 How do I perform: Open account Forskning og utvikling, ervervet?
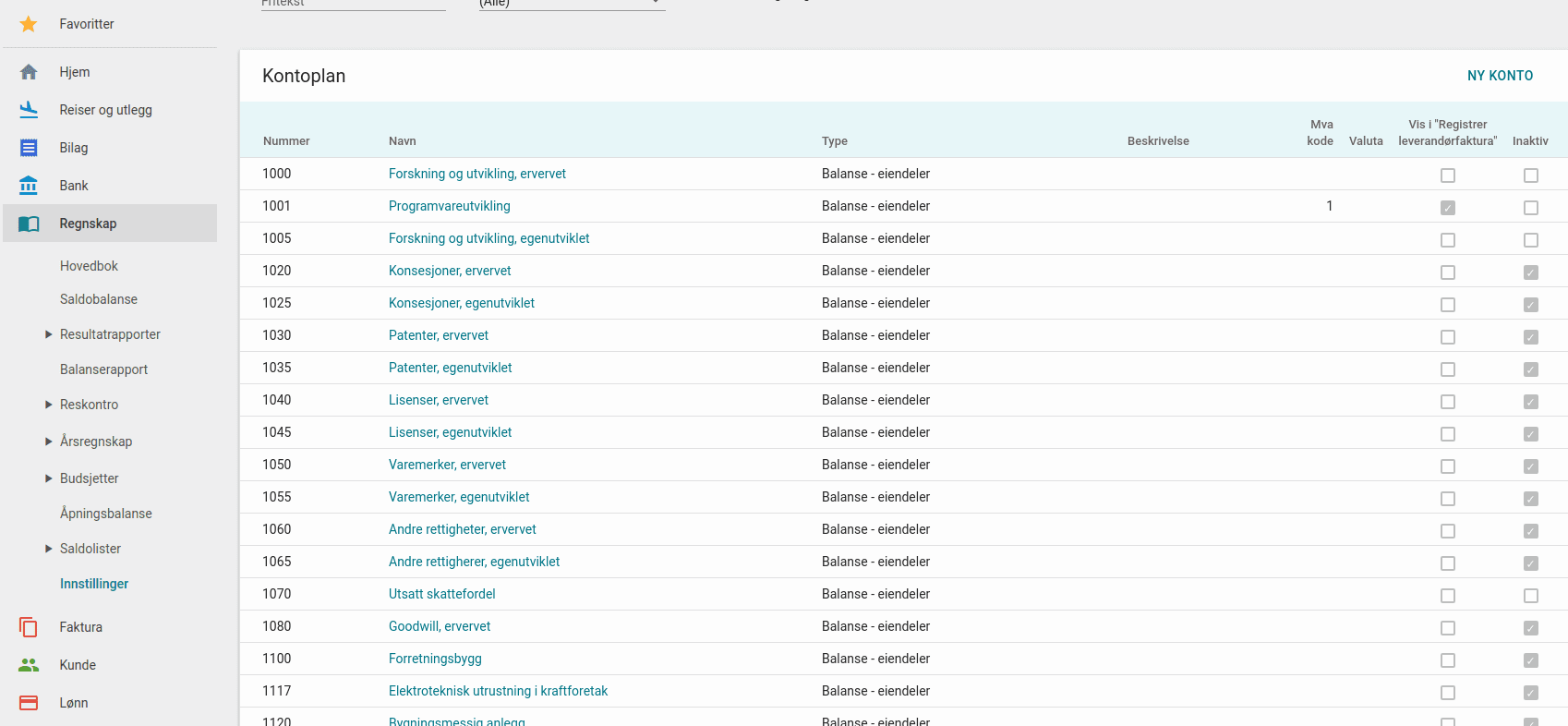(477, 174)
